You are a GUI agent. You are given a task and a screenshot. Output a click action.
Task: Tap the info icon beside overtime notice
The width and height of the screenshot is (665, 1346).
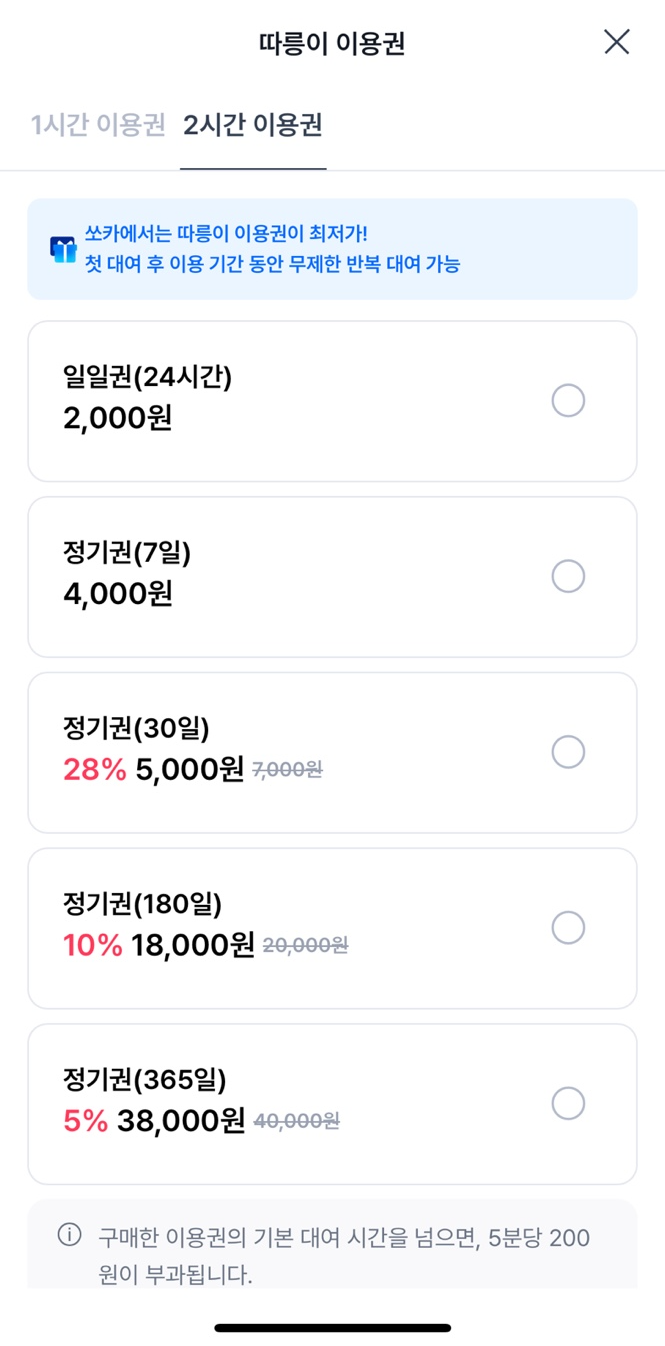point(69,1235)
